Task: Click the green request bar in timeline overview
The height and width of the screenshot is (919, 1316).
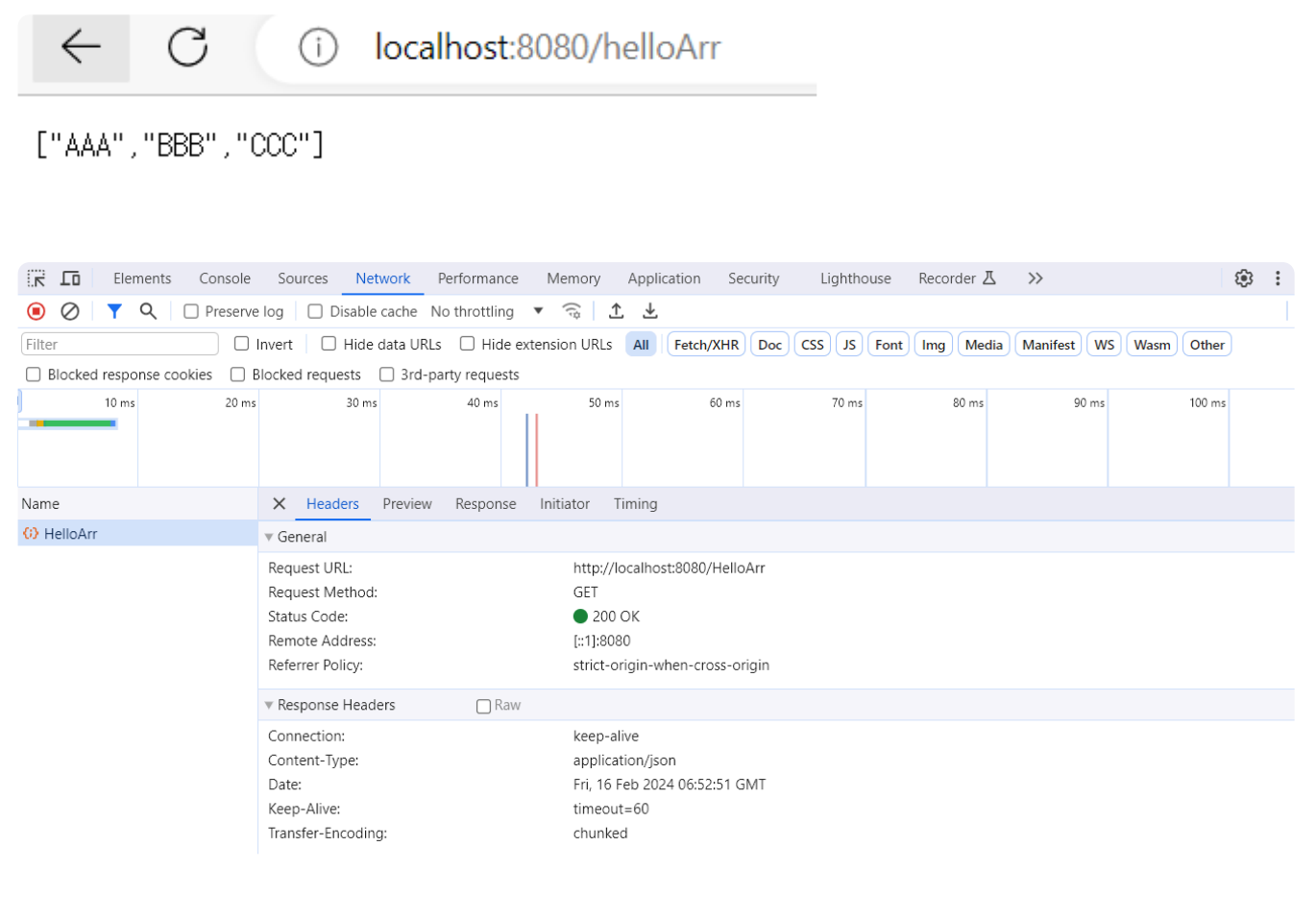Action: pos(80,423)
